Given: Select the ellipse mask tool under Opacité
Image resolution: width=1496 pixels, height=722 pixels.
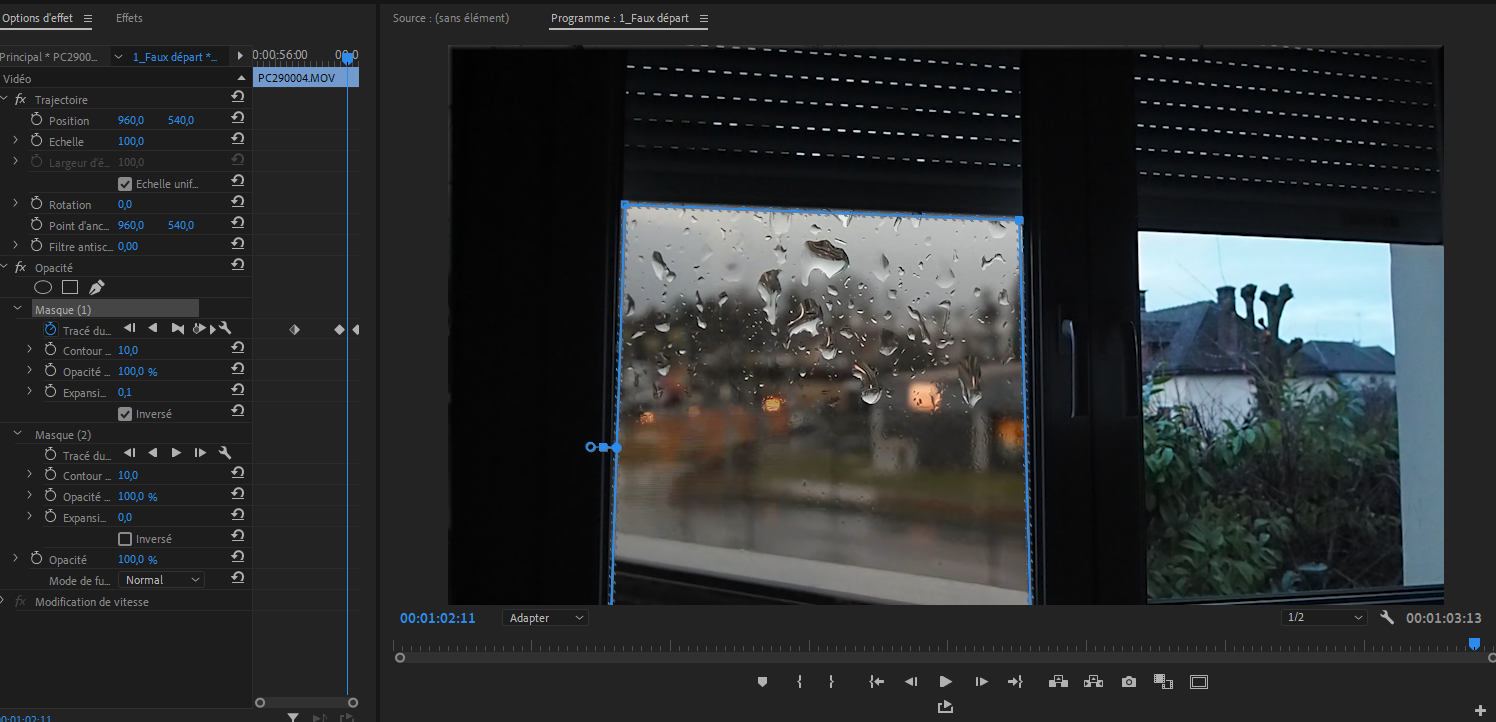Looking at the screenshot, I should tap(43, 288).
